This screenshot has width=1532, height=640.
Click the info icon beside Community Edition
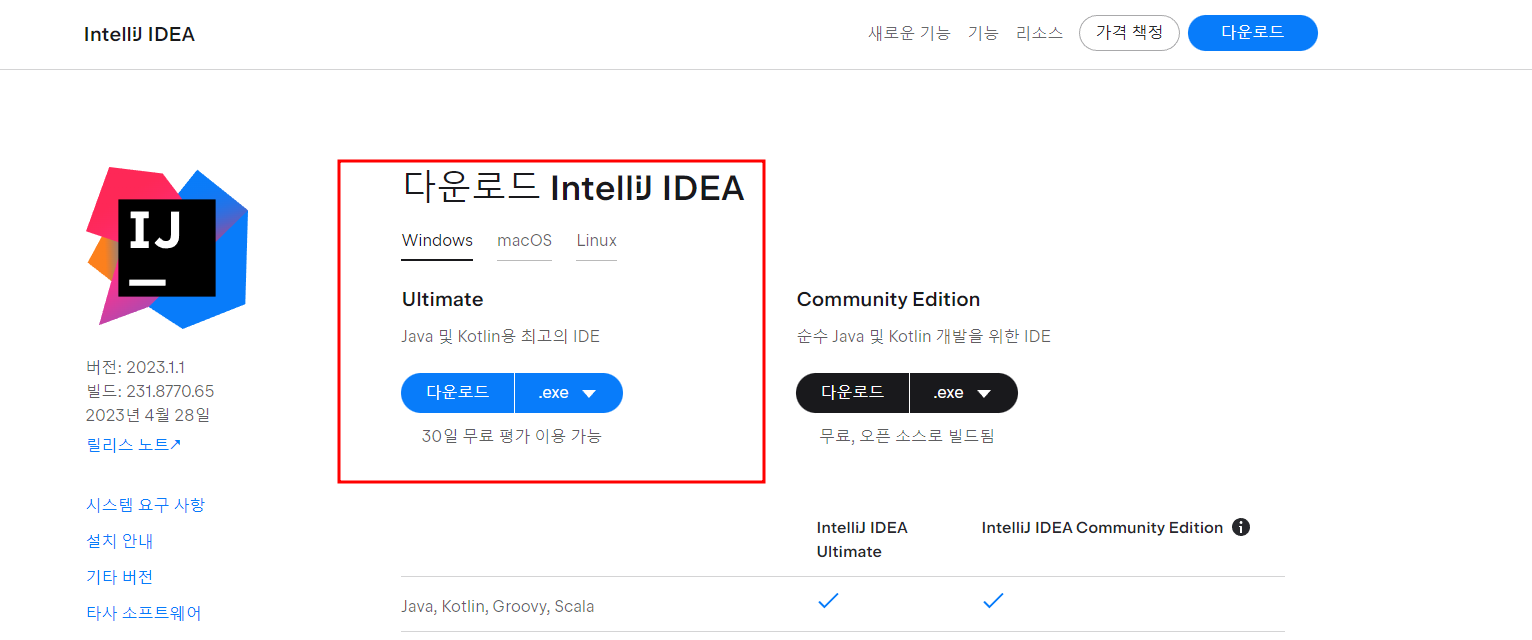[x=1241, y=527]
